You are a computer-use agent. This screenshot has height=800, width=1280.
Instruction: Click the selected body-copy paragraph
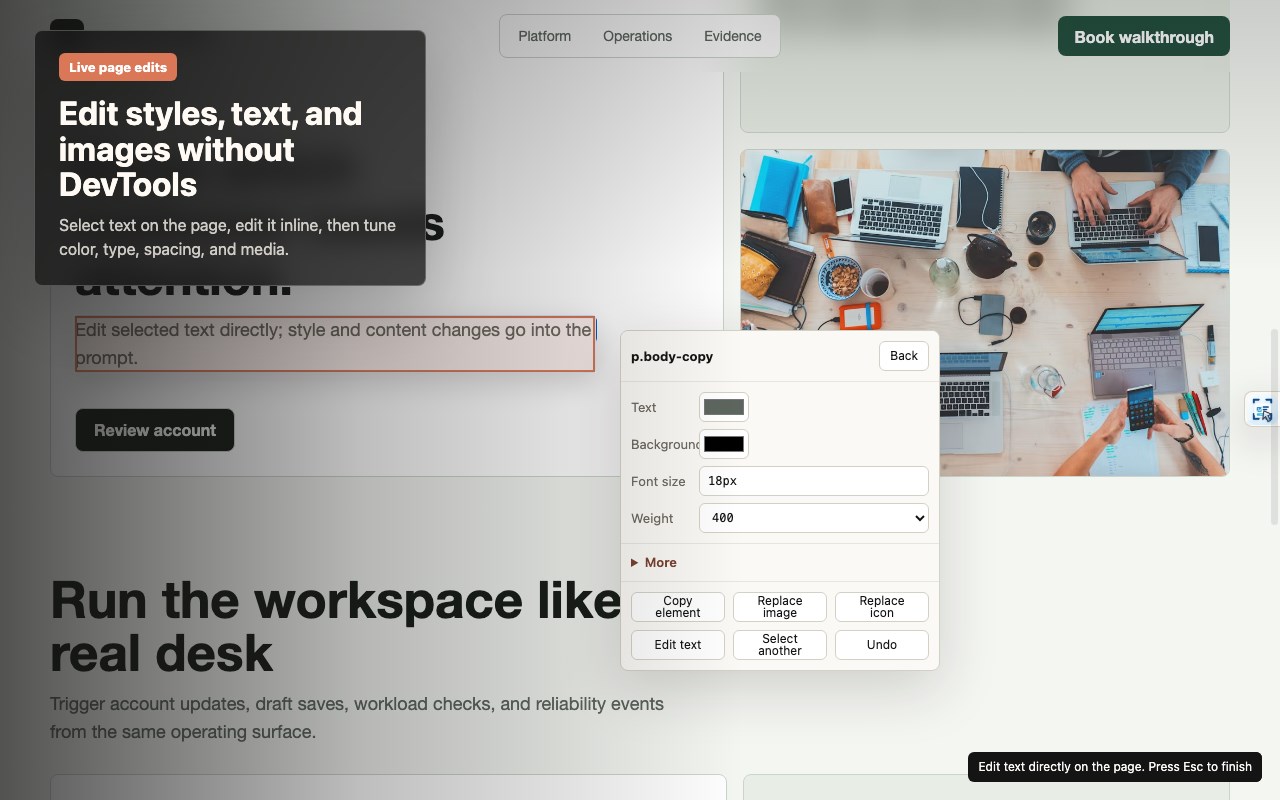click(x=335, y=344)
